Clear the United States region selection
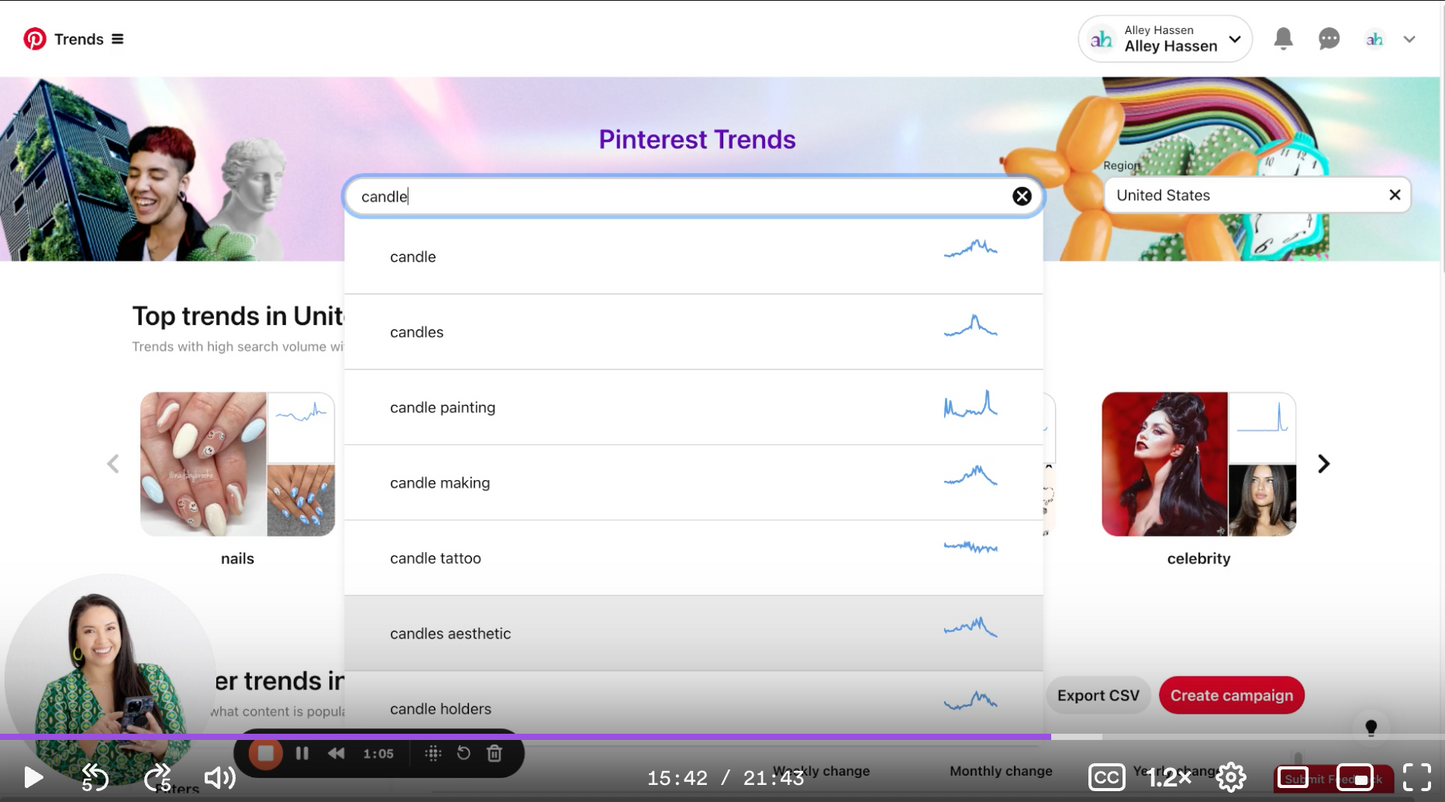1445x802 pixels. [1394, 195]
